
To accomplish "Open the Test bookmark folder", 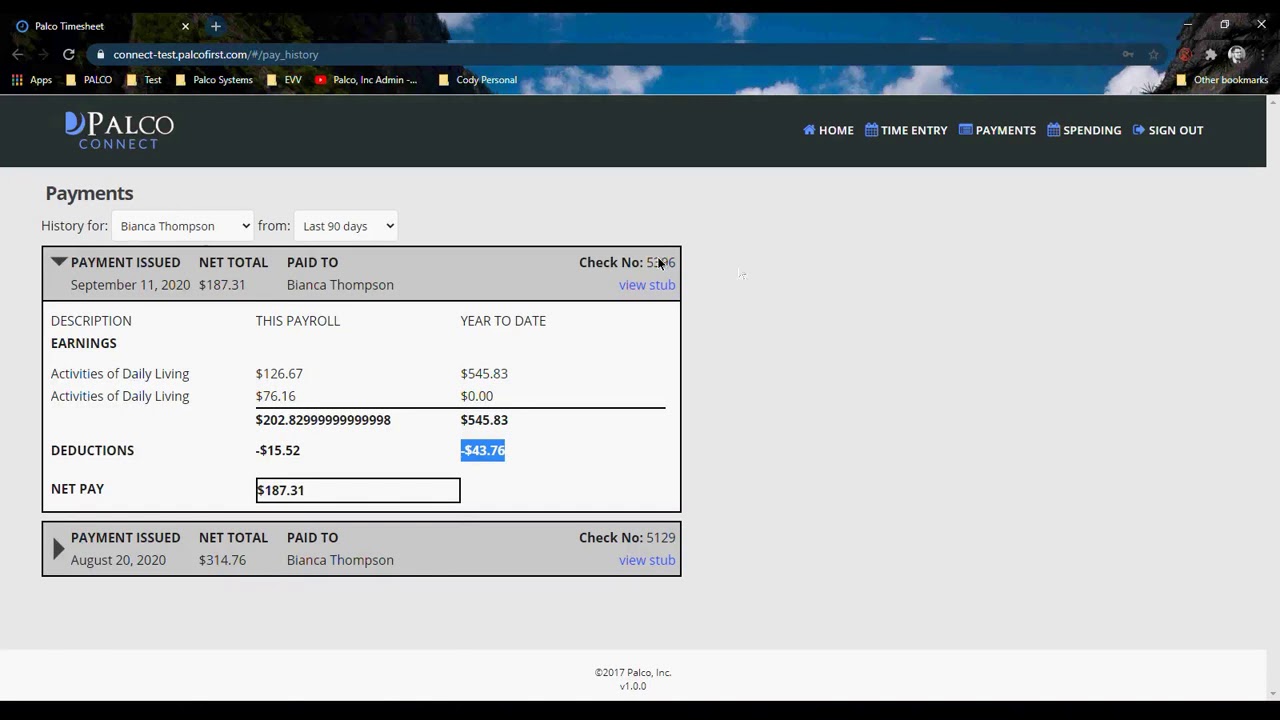I will click(144, 80).
